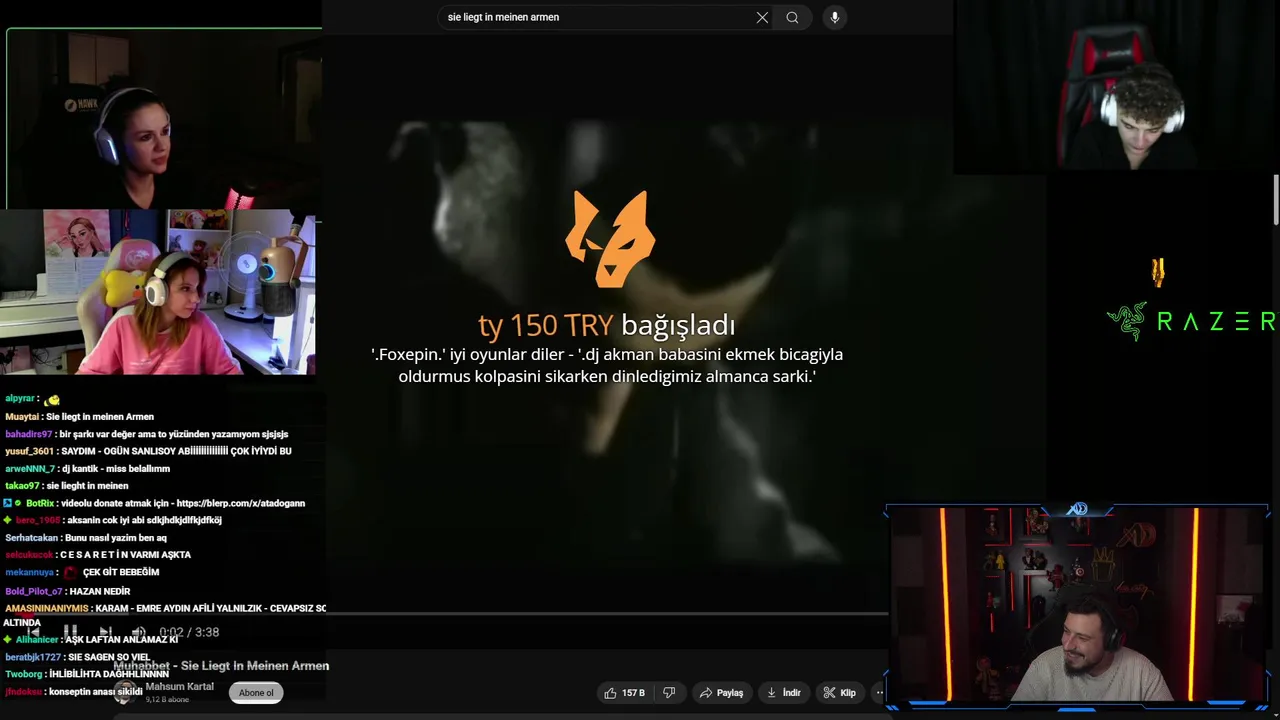This screenshot has width=1280, height=720.
Task: Click 'Muhabbet - Sie Liegt In Meinen Armen' title
Action: (221, 665)
